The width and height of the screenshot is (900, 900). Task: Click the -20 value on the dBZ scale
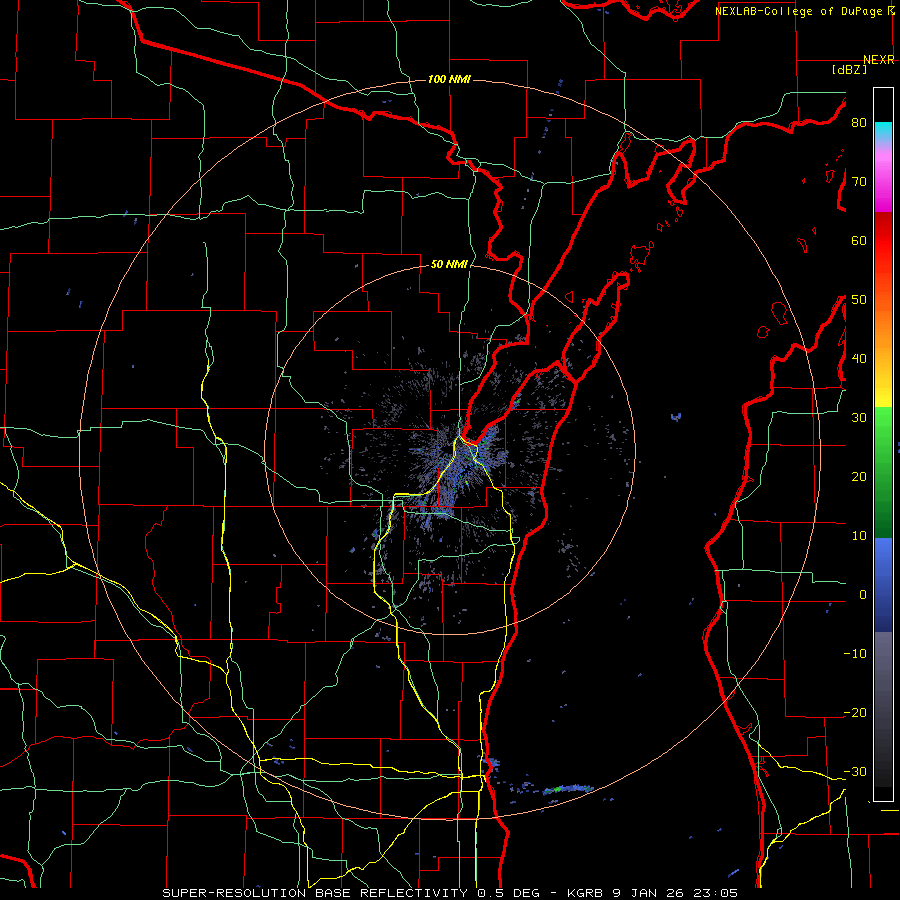click(855, 712)
